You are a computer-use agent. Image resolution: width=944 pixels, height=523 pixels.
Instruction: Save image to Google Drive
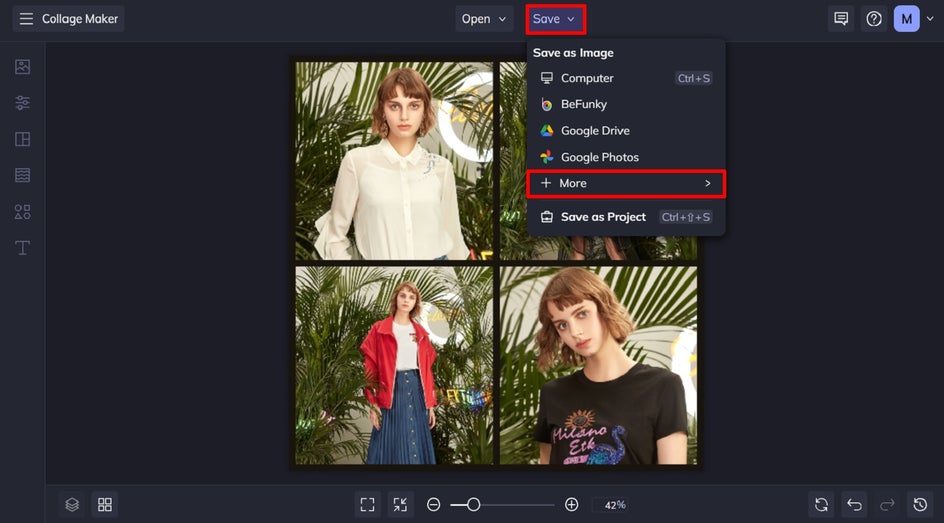[626, 131]
